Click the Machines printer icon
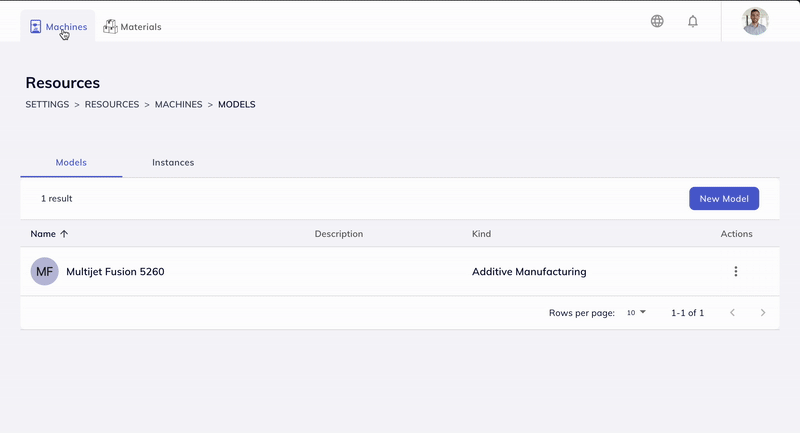 (x=35, y=27)
